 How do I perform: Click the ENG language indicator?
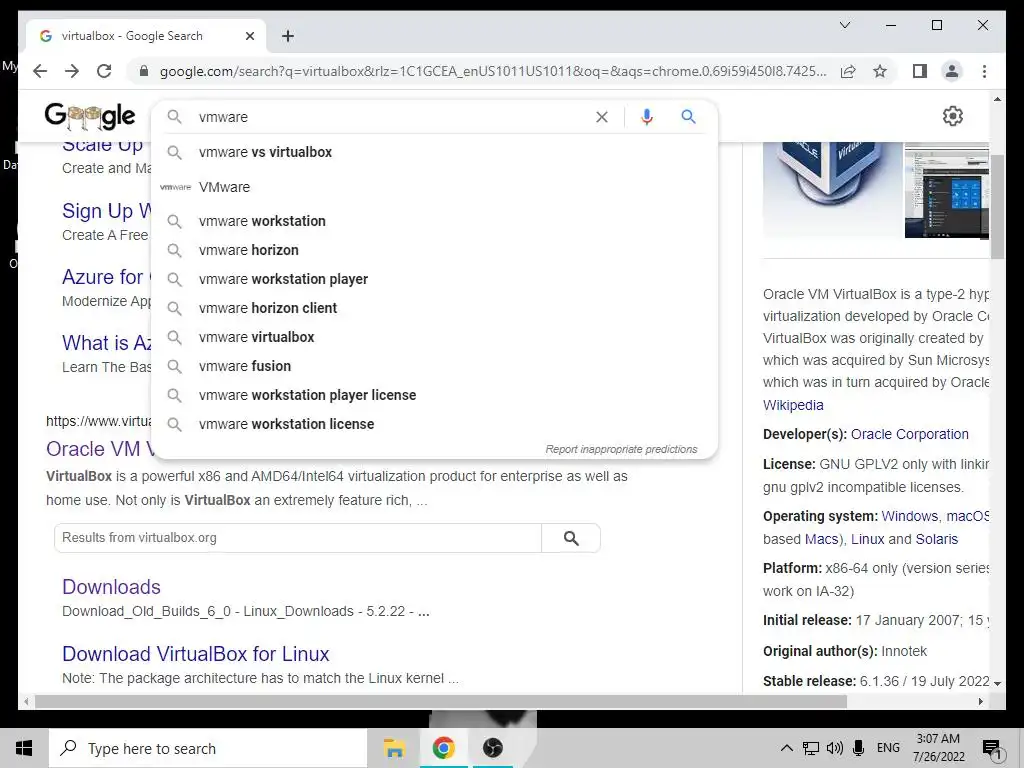[888, 748]
